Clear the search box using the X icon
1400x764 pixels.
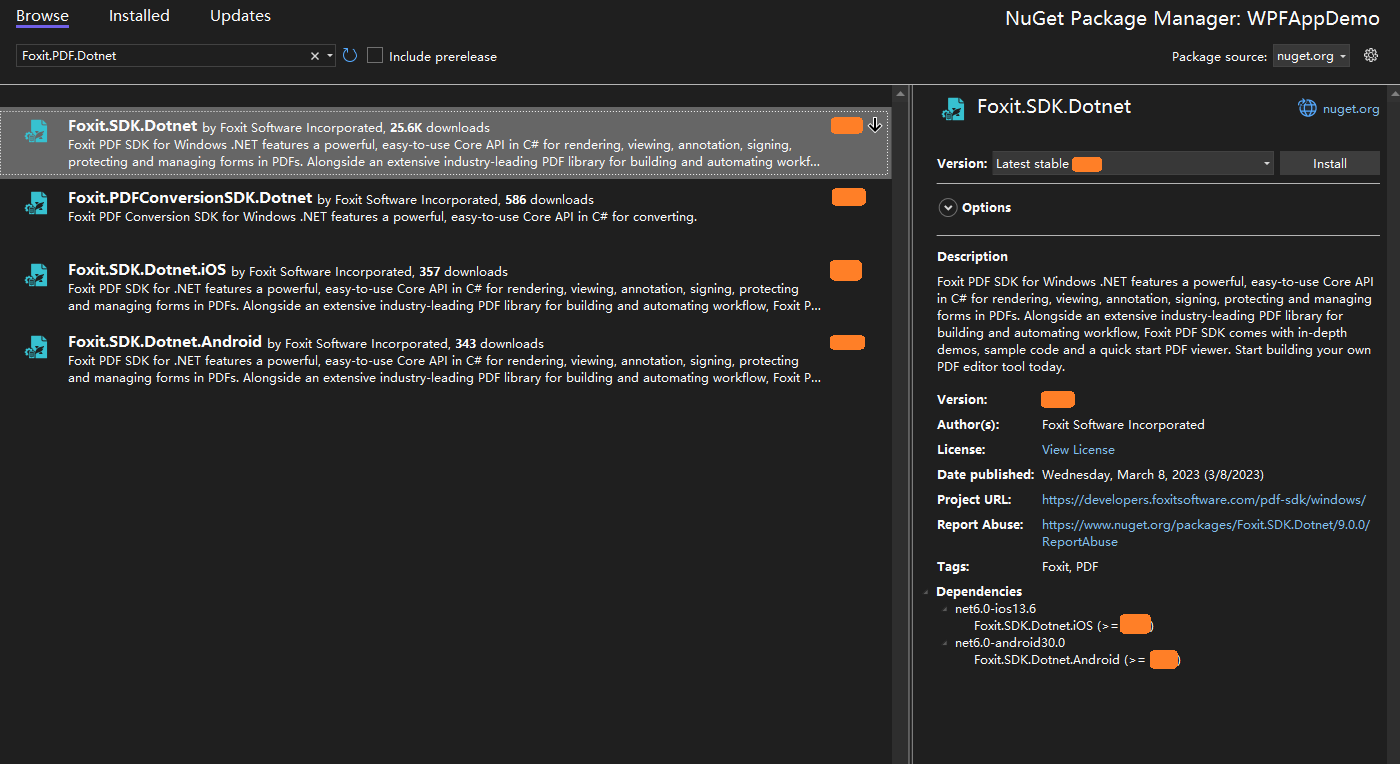coord(315,56)
